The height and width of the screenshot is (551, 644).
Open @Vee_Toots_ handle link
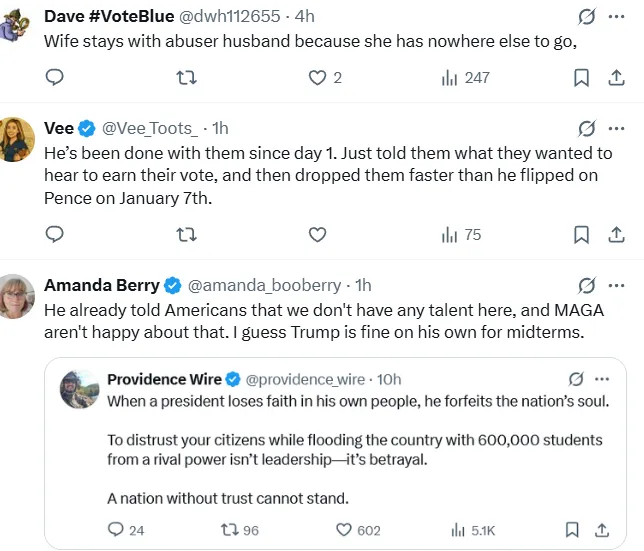coord(153,128)
